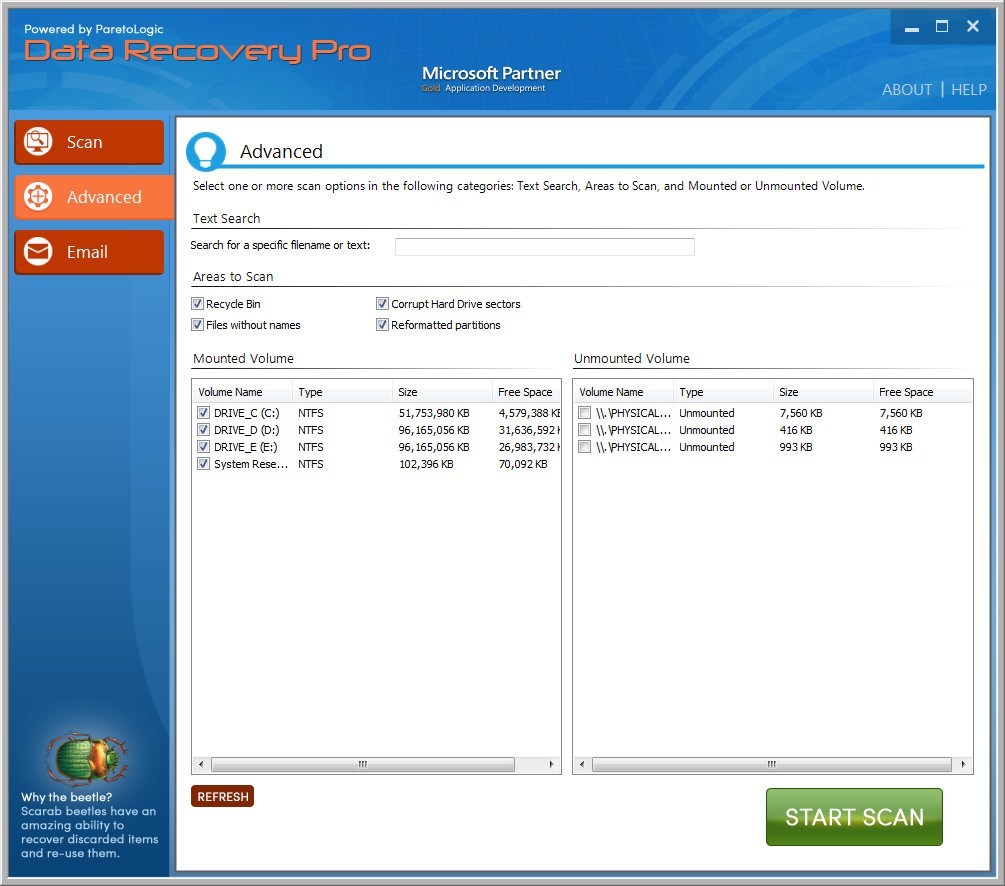Select the unmounted '993 KB' Free Space cell
The width and height of the screenshot is (1005, 886).
coord(895,447)
